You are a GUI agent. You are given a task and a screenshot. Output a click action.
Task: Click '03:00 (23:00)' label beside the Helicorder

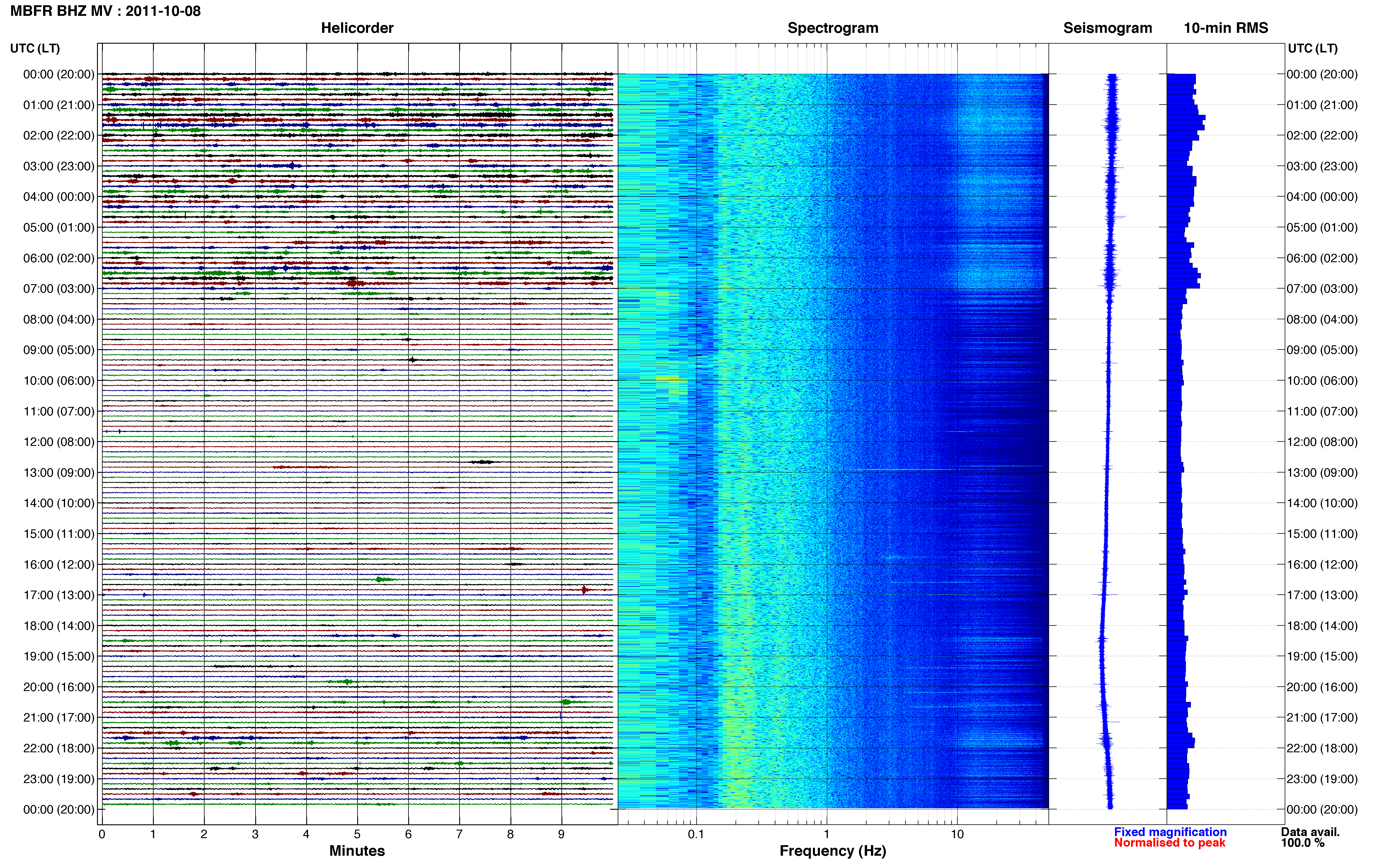click(x=59, y=166)
